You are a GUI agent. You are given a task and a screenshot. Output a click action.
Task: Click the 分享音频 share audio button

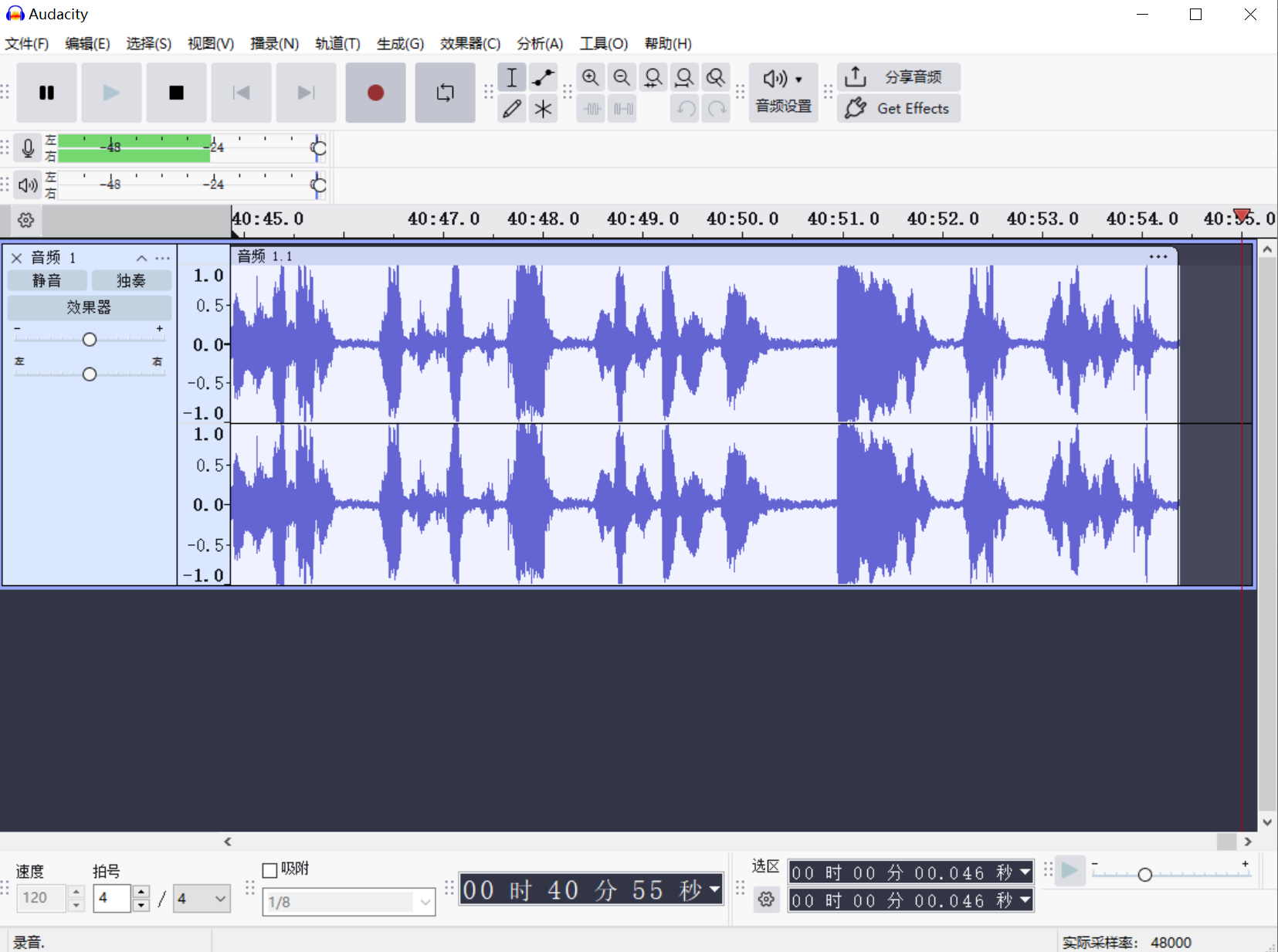899,77
